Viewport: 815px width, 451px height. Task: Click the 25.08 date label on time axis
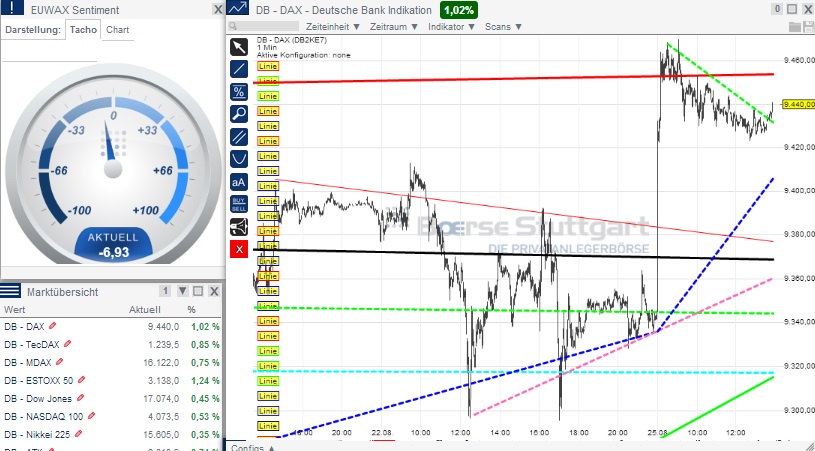(x=658, y=432)
